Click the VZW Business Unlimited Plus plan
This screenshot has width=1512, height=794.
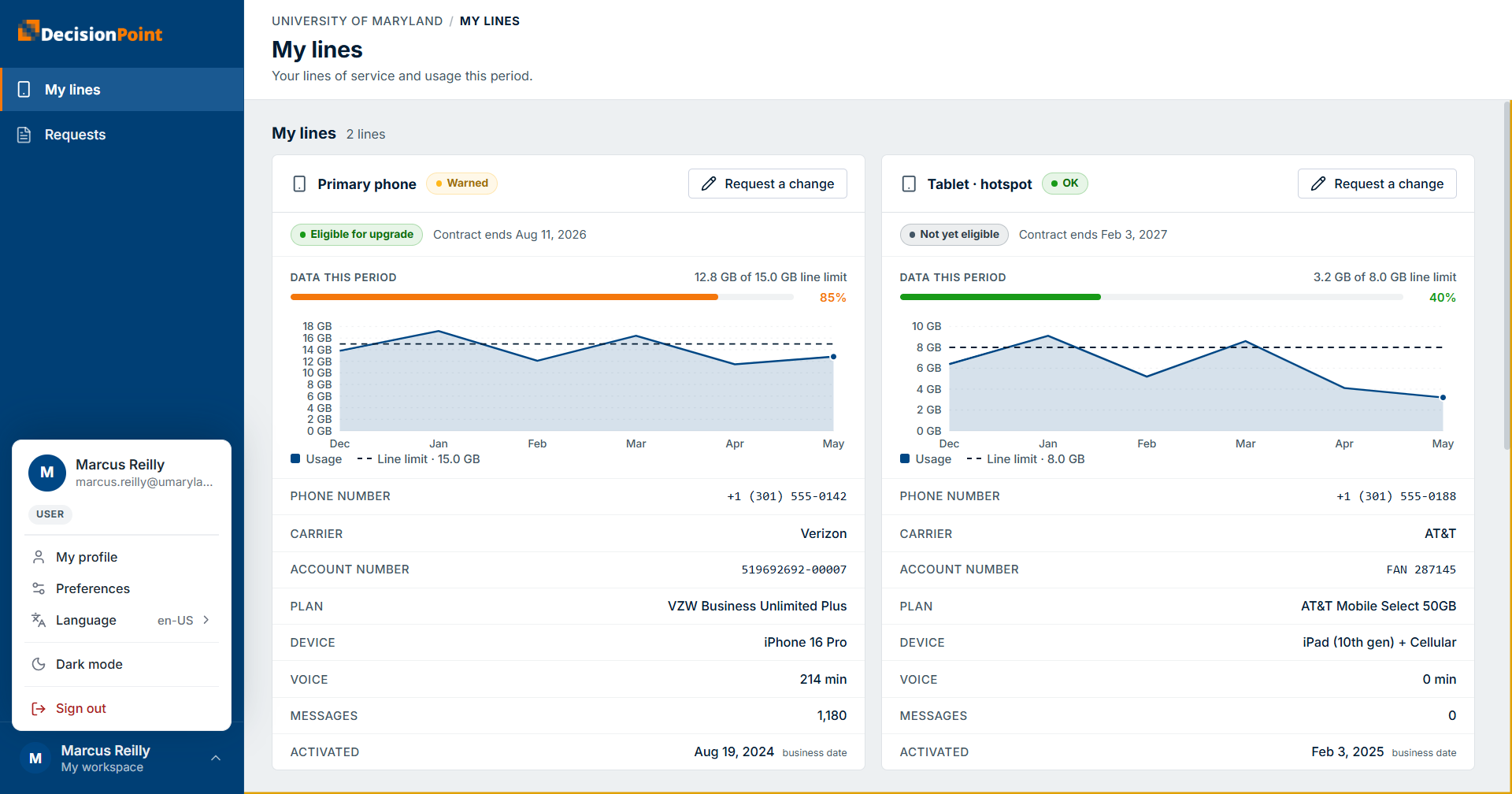(x=758, y=606)
